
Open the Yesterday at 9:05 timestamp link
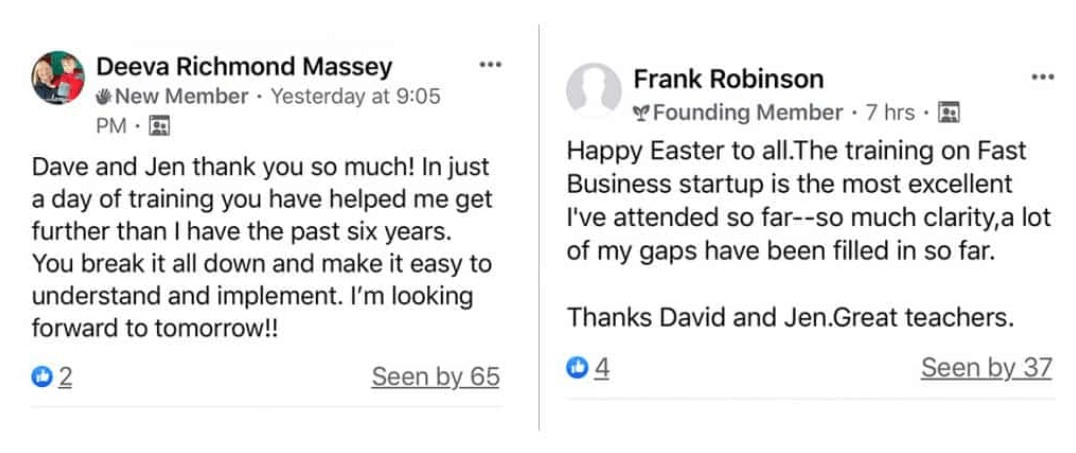click(355, 97)
